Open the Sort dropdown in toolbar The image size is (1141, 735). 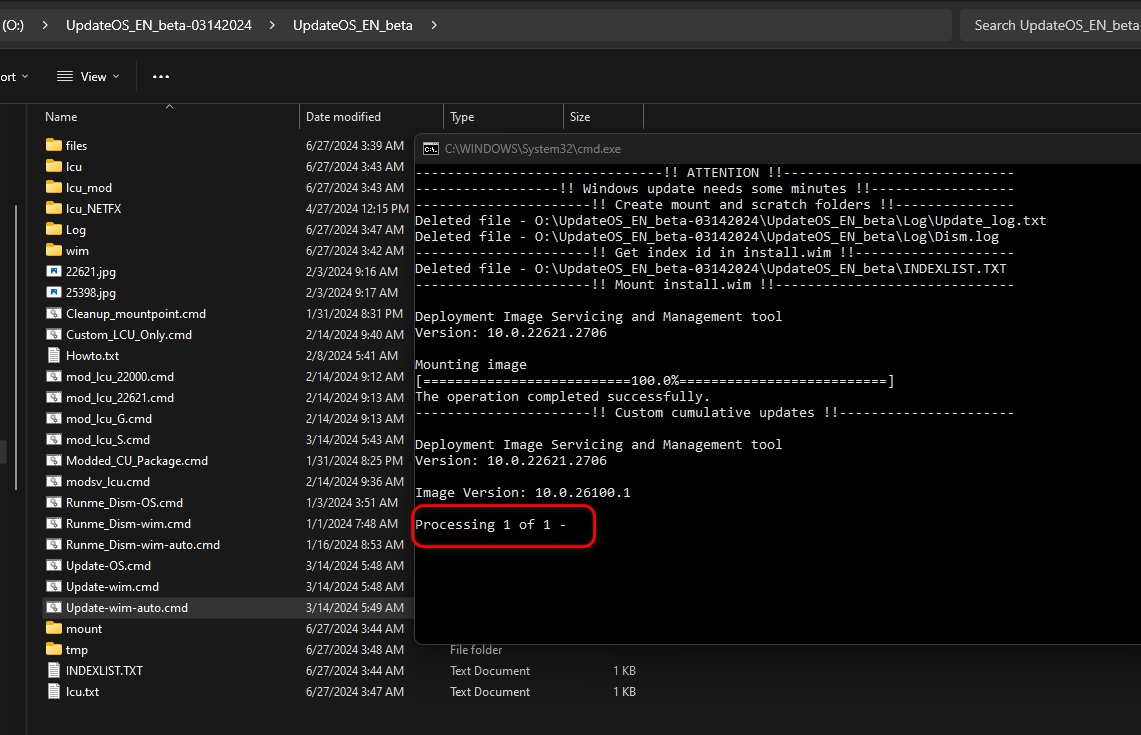(x=15, y=76)
